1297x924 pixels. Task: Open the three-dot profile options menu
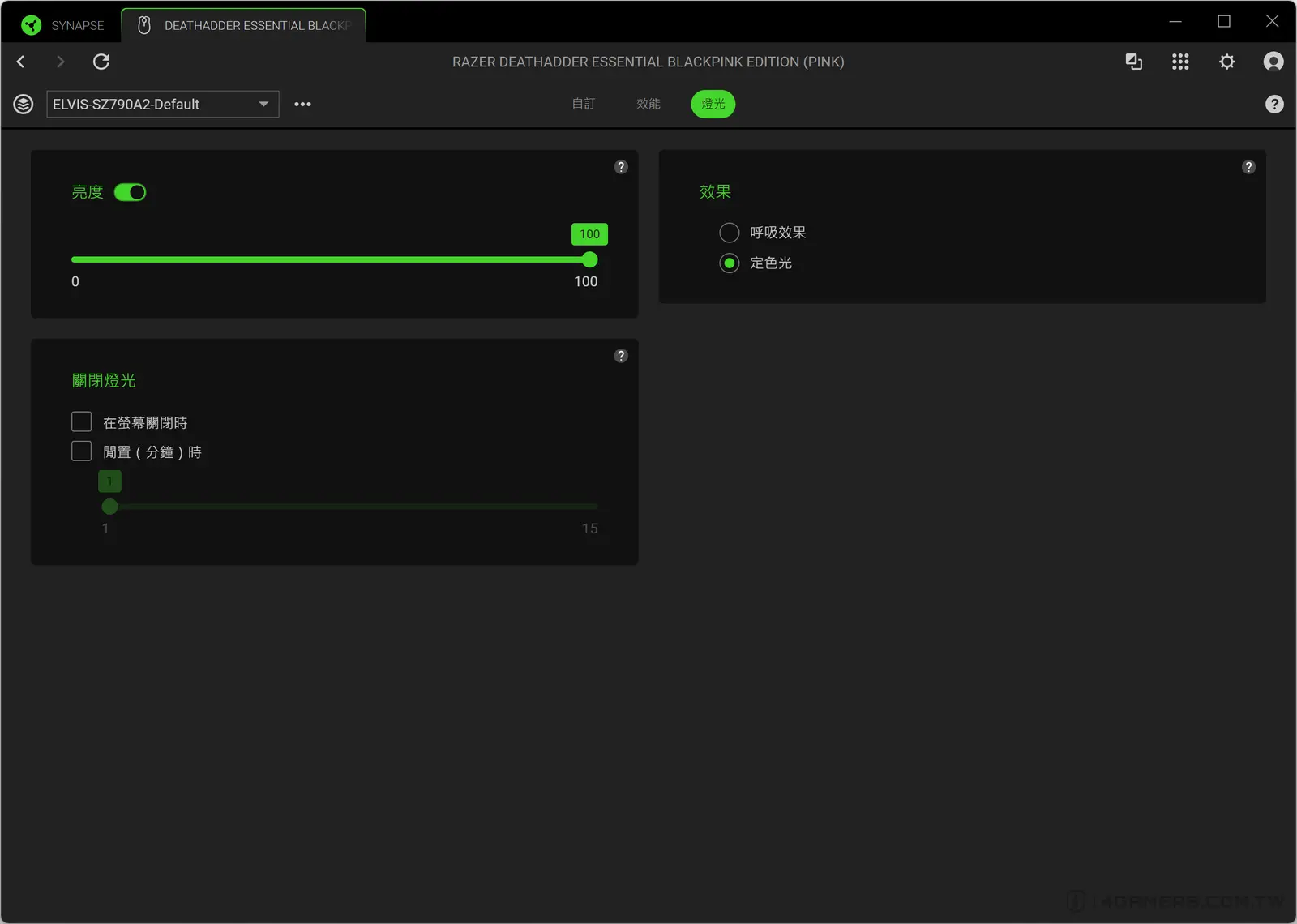[302, 104]
